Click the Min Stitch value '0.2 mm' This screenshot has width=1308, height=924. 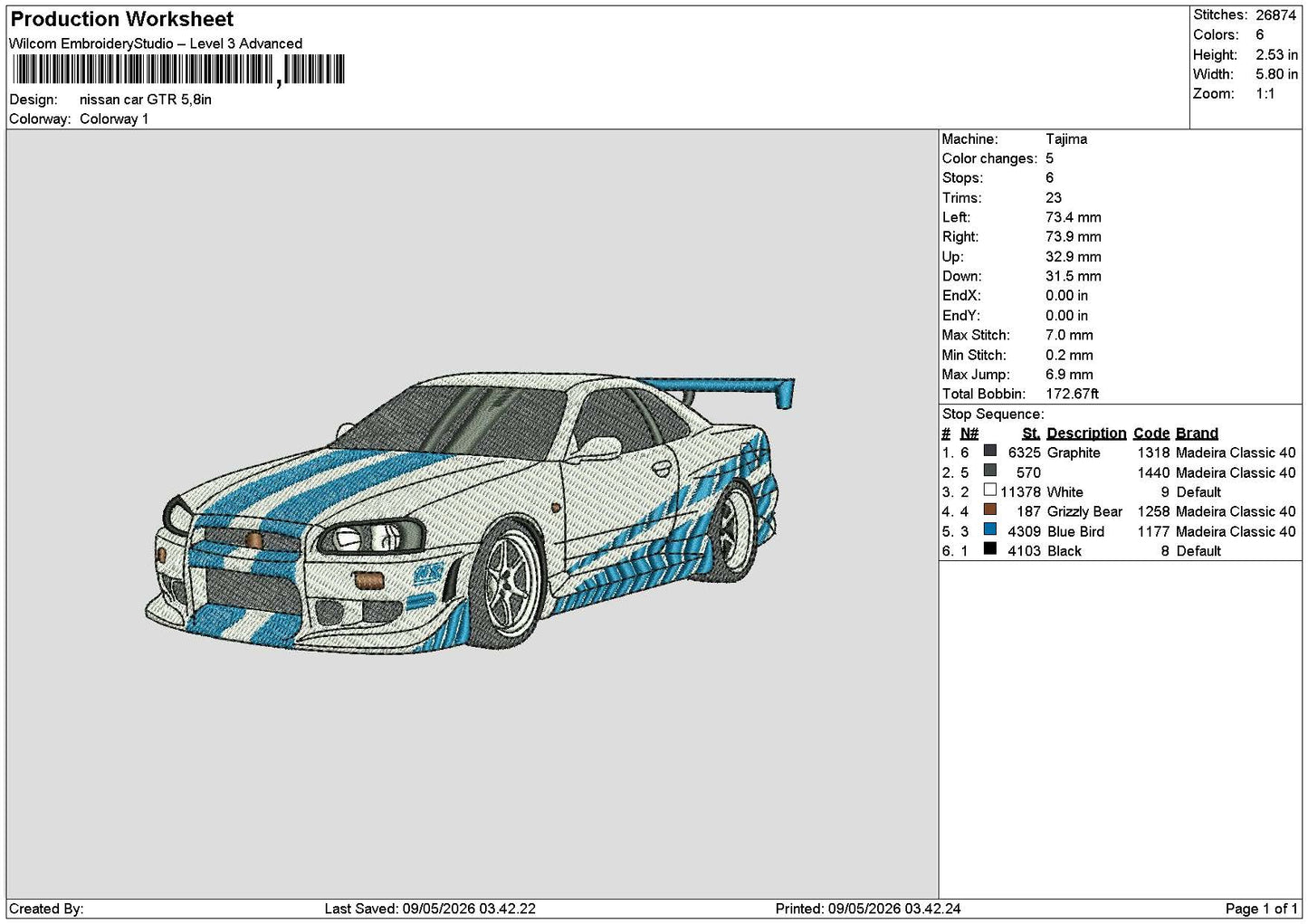point(1069,355)
